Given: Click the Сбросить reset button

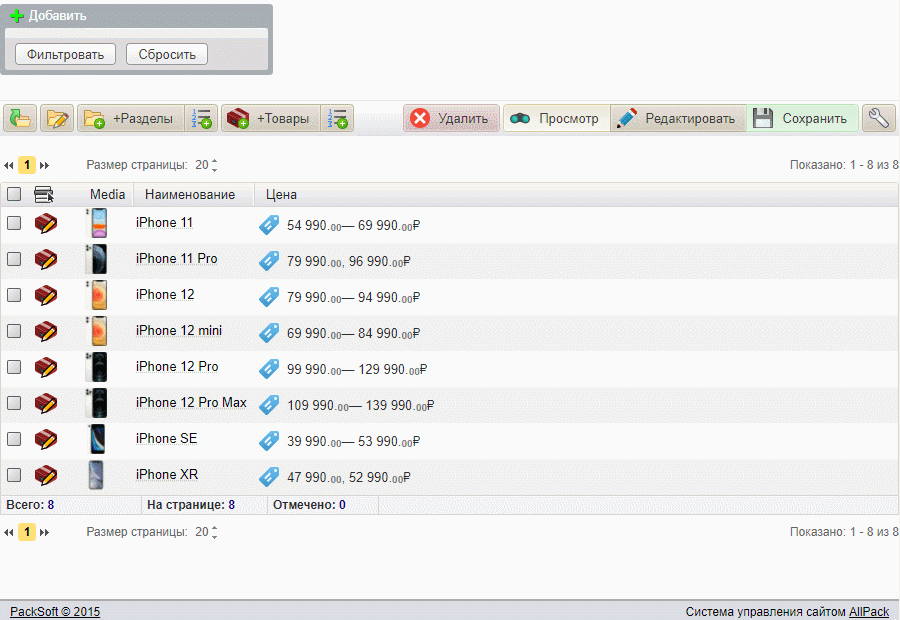Looking at the screenshot, I should (x=167, y=55).
